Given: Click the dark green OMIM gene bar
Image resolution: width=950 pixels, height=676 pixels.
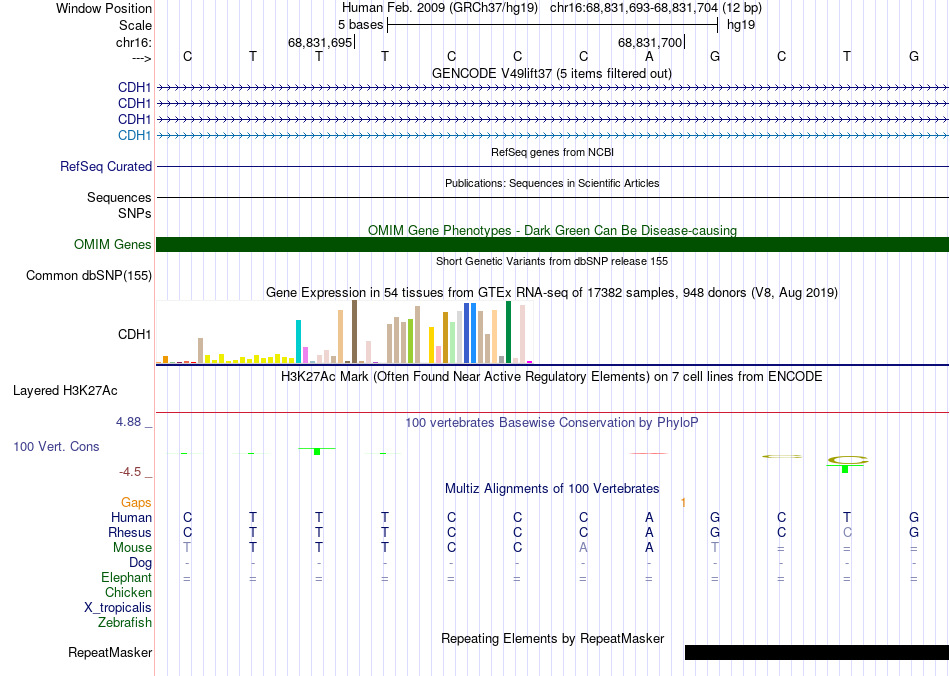Looking at the screenshot, I should coord(552,245).
